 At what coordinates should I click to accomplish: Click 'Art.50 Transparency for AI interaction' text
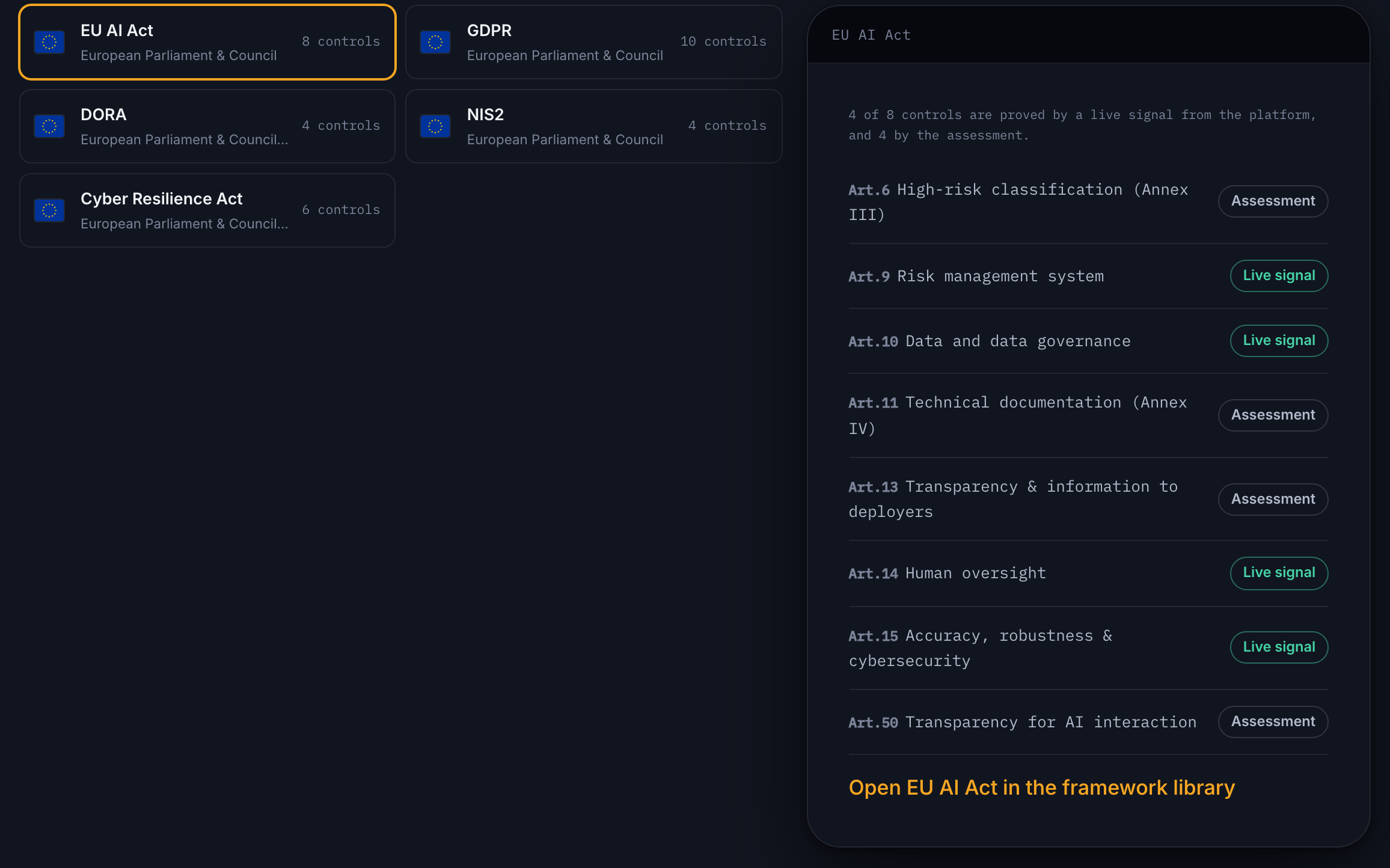click(1022, 723)
